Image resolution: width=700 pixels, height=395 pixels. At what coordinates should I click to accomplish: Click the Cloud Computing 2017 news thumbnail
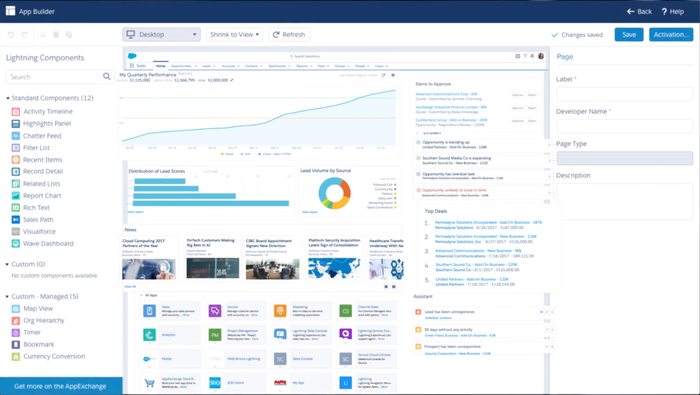tap(149, 269)
